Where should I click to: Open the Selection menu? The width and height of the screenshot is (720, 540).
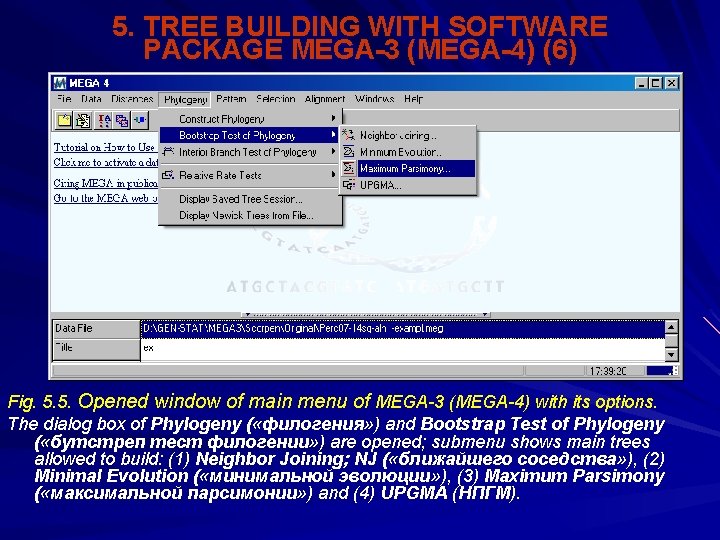click(276, 99)
